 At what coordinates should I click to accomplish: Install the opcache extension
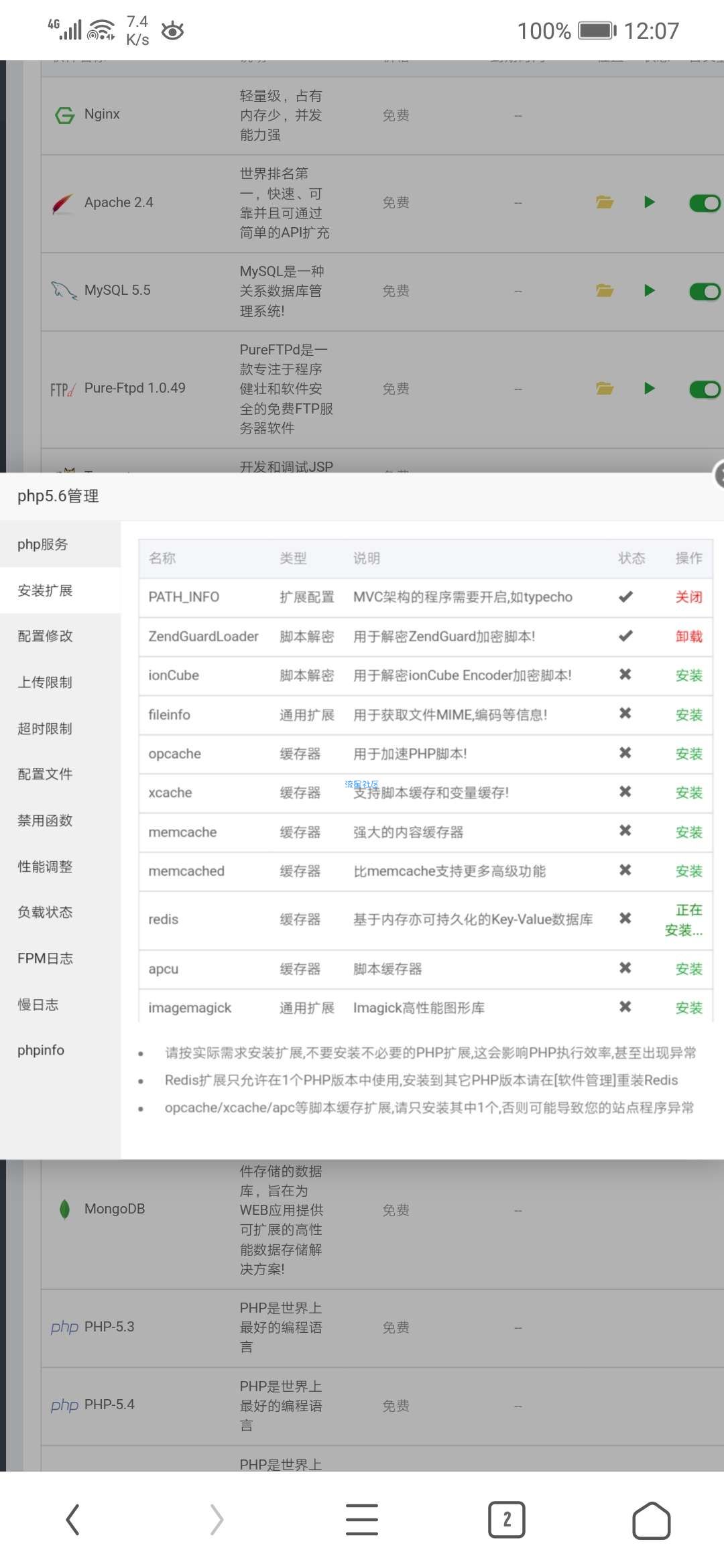tap(688, 754)
